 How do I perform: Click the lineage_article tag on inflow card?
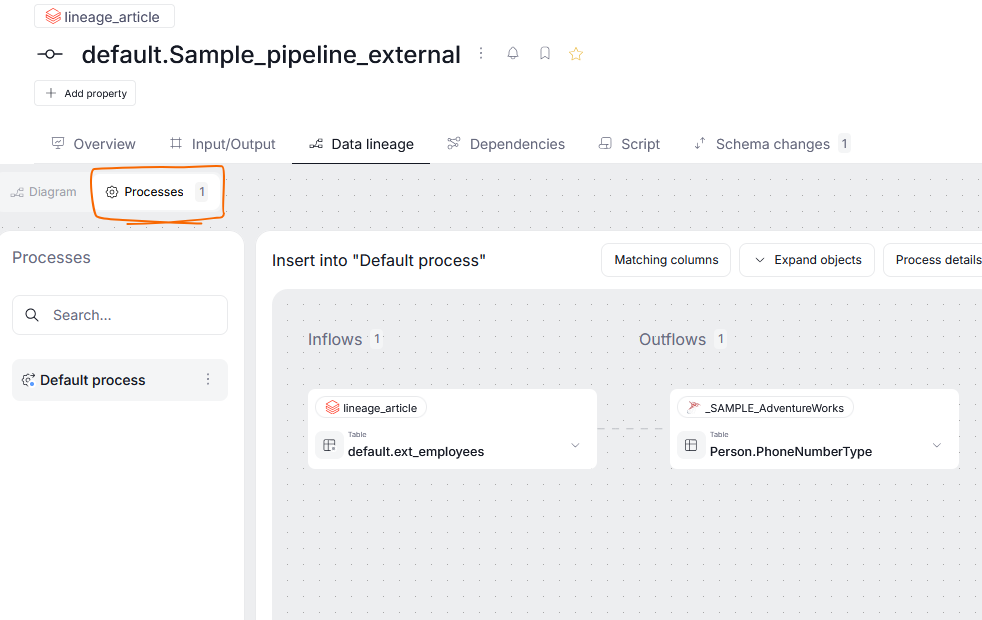pyautogui.click(x=371, y=408)
